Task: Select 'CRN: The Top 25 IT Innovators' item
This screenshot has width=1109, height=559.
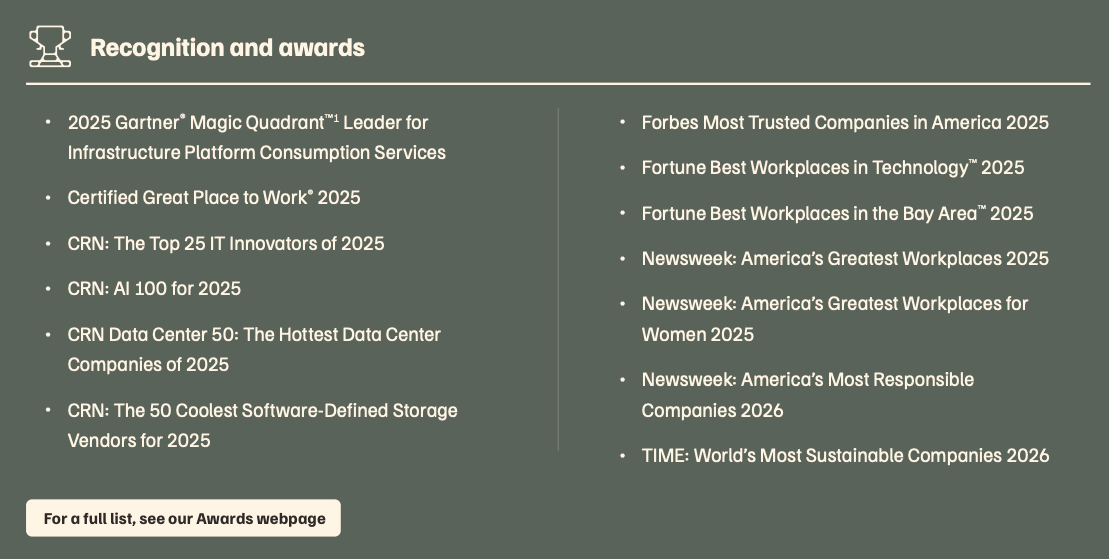Action: [226, 243]
